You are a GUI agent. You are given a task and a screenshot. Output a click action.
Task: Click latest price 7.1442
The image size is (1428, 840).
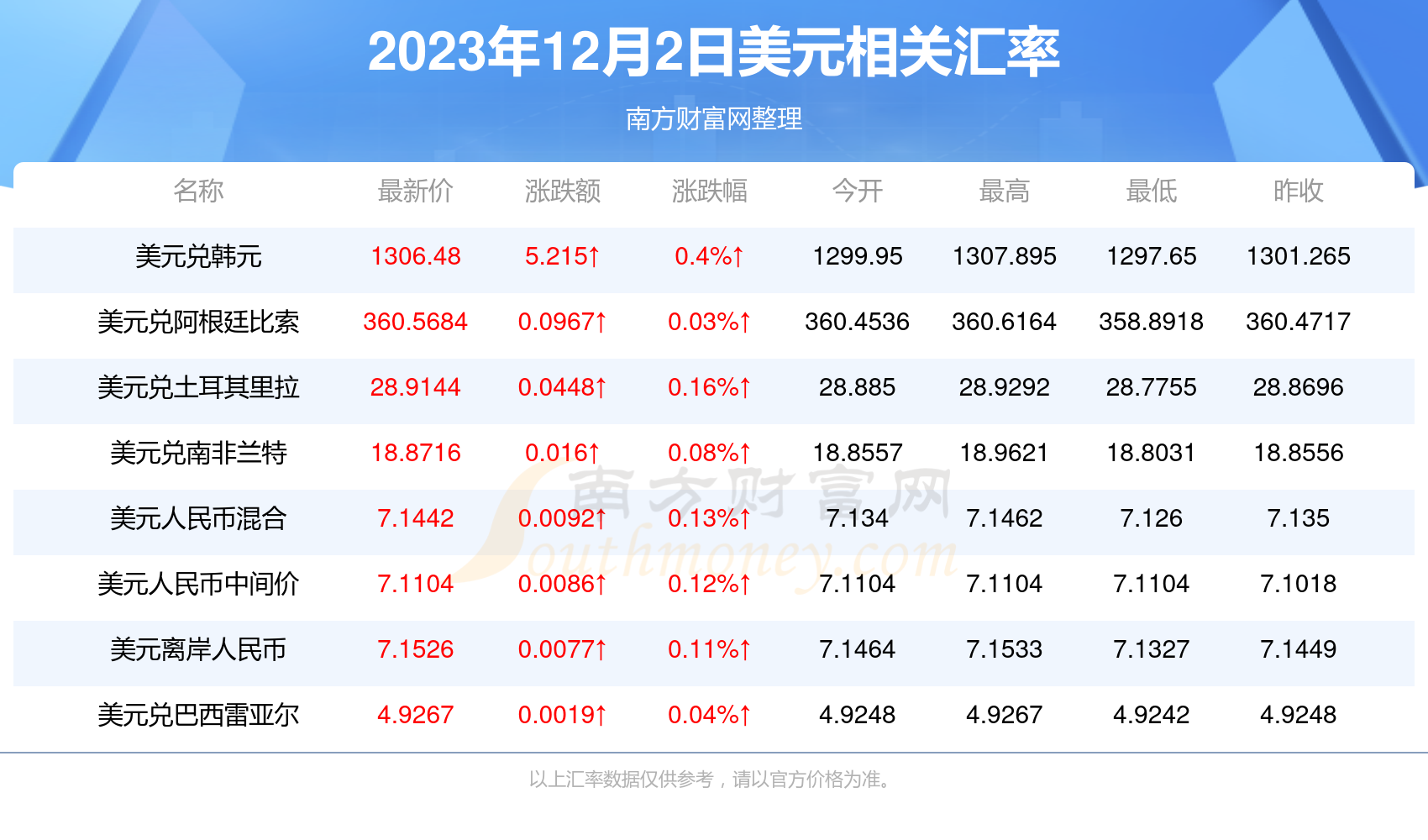(x=416, y=518)
